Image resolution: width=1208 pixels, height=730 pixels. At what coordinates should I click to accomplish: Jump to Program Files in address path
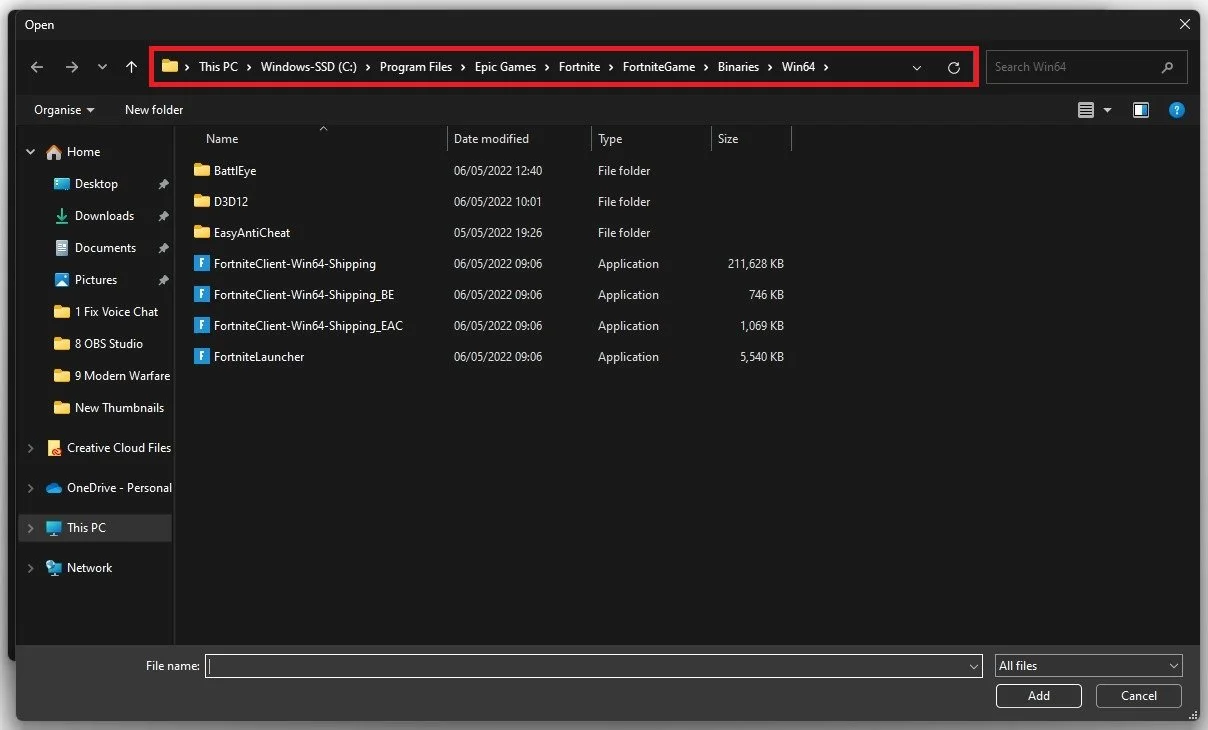coord(416,67)
